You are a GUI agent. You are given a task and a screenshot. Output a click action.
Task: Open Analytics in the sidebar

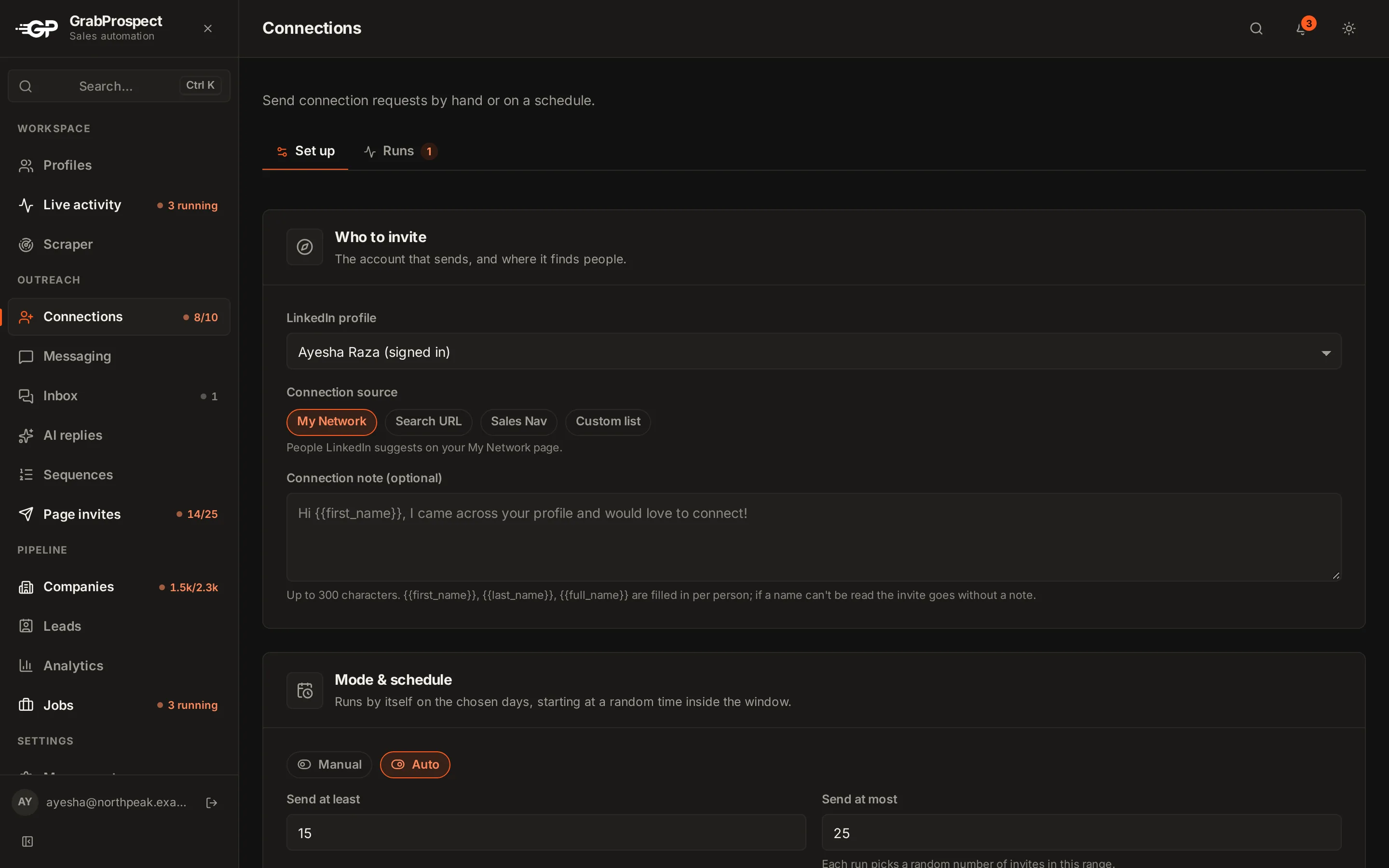click(x=119, y=666)
